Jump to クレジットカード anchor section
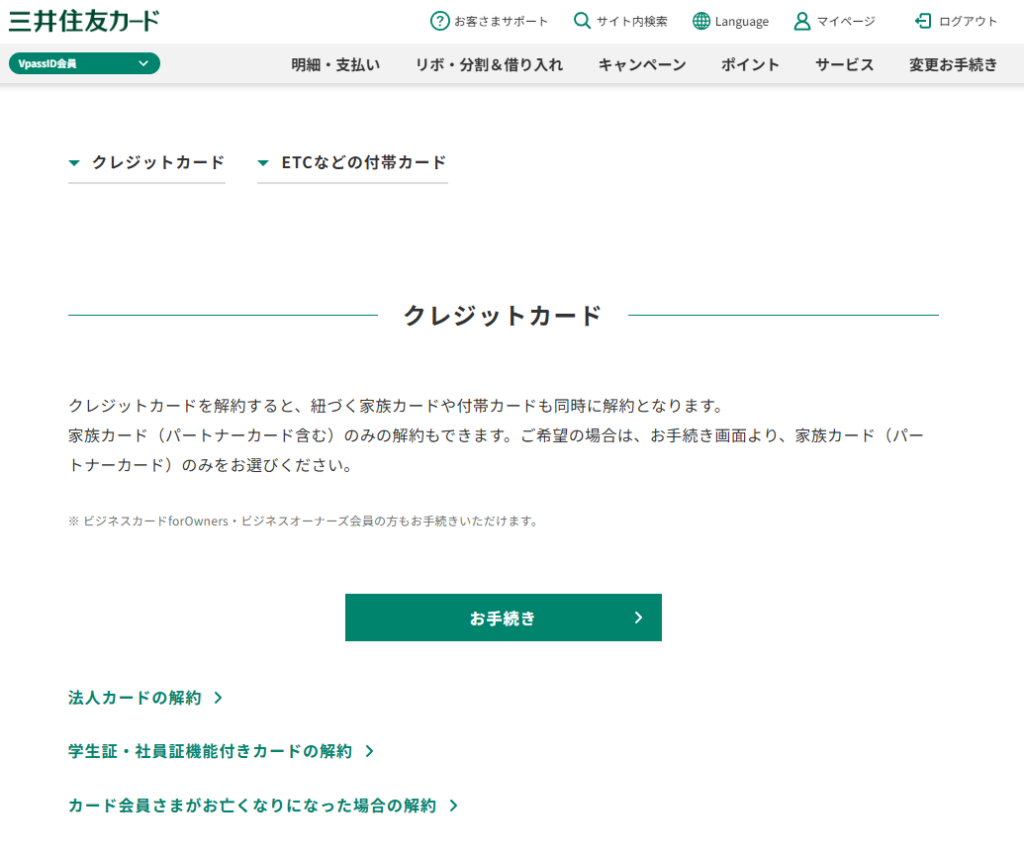The height and width of the screenshot is (855, 1024). click(147, 162)
